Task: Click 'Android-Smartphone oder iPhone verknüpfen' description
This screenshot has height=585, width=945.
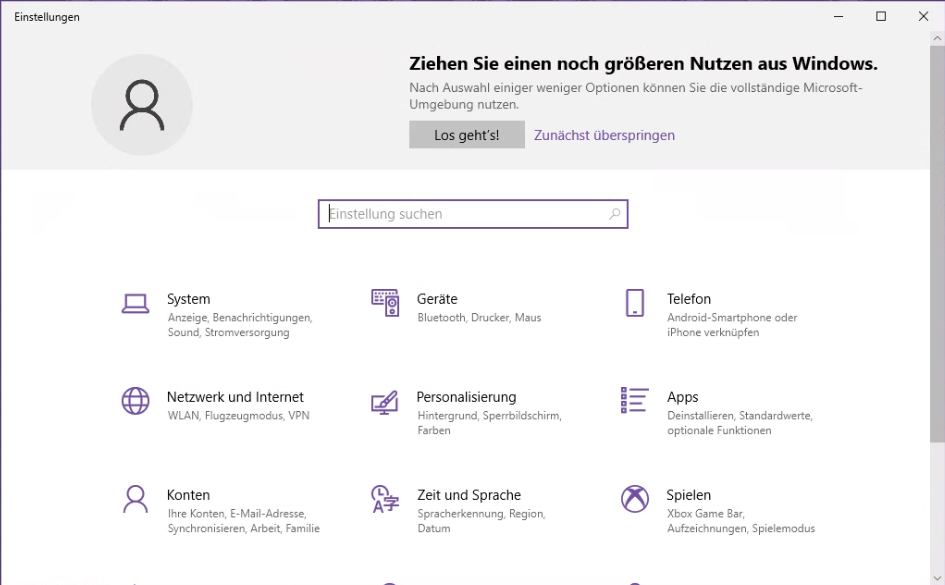Action: [x=732, y=325]
